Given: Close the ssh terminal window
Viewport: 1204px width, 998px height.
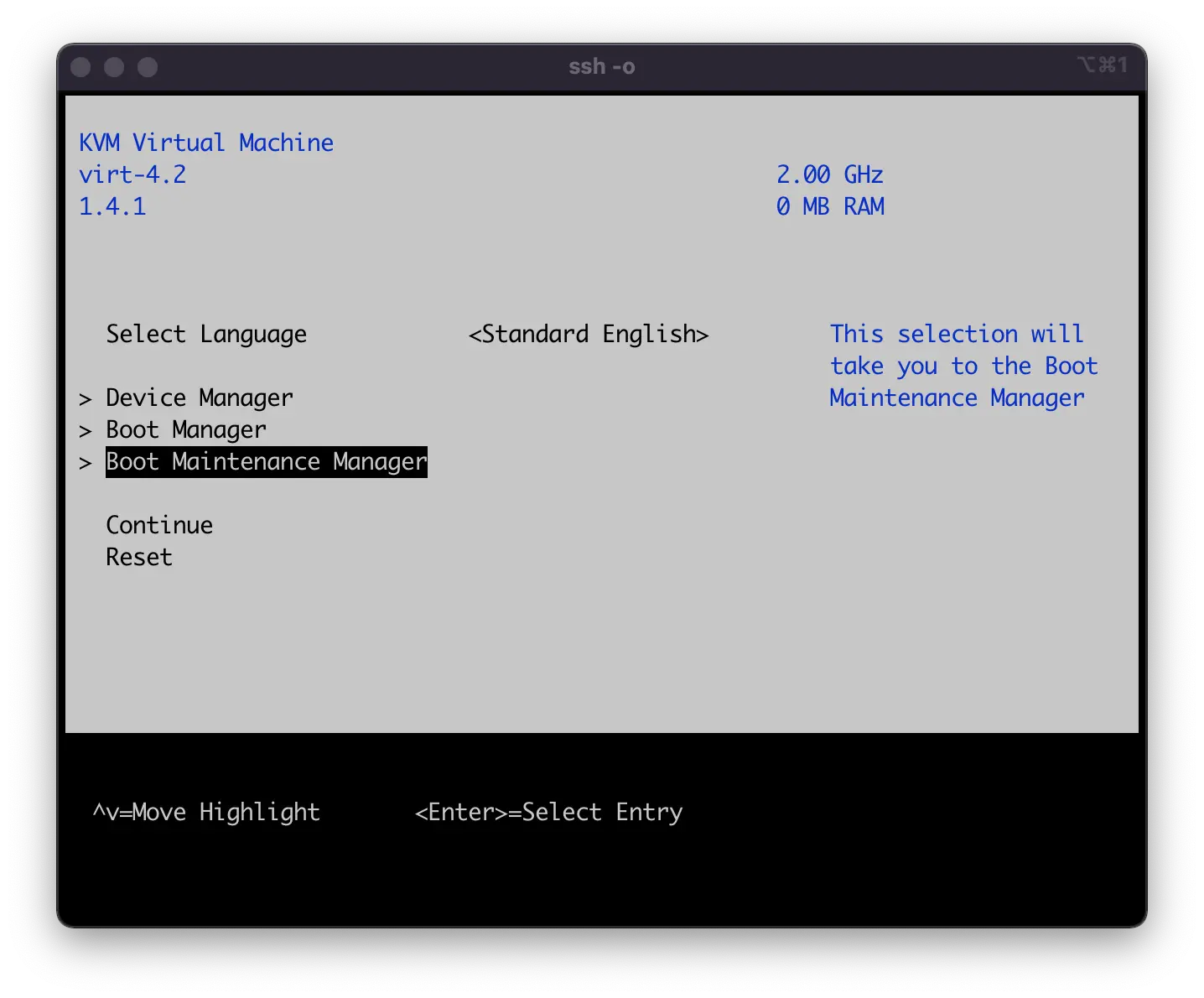Looking at the screenshot, I should 80,67.
